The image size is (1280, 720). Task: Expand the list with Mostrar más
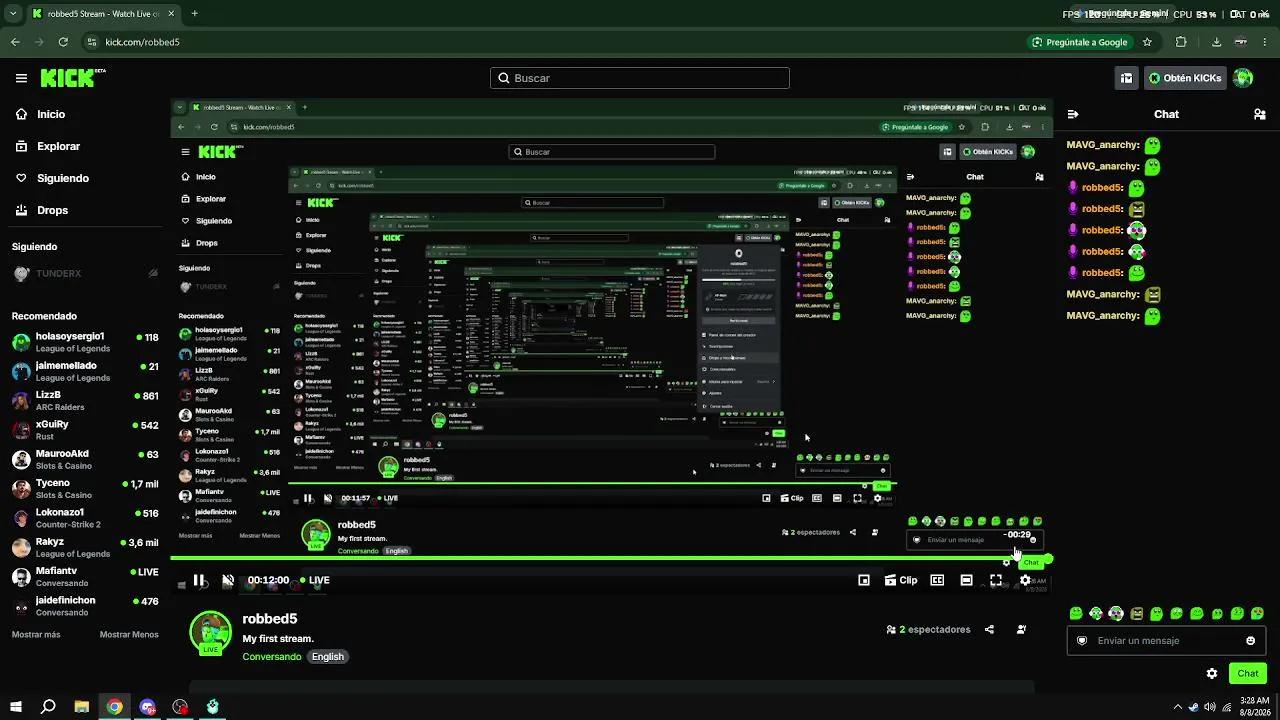(x=36, y=635)
